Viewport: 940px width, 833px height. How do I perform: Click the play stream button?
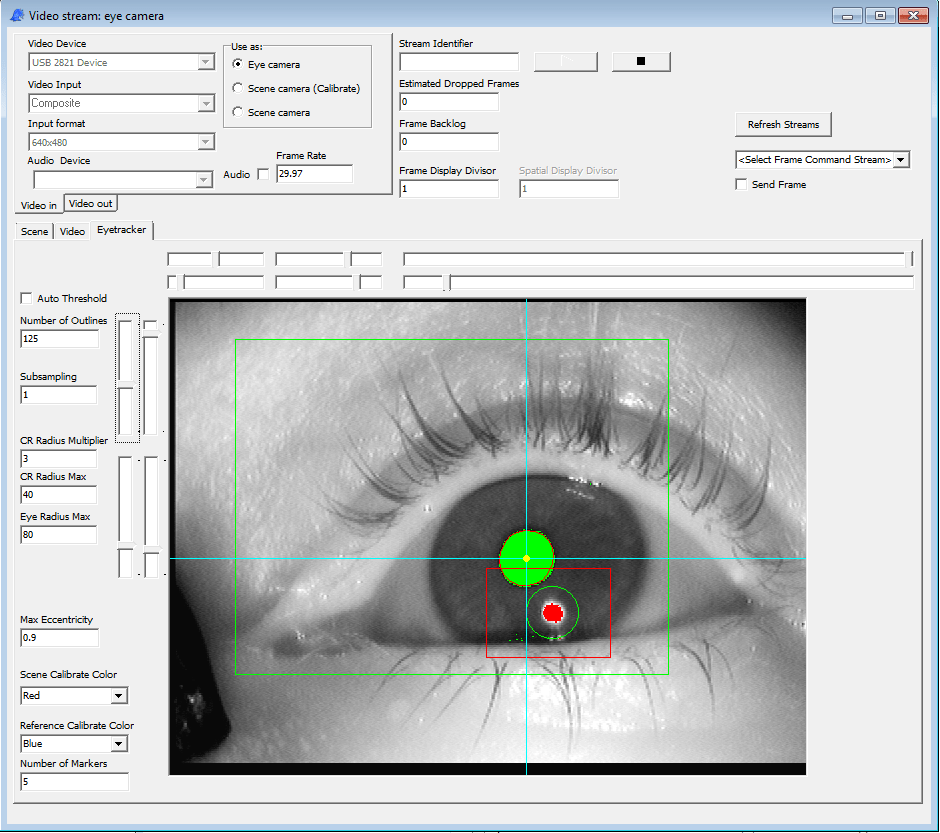click(565, 62)
